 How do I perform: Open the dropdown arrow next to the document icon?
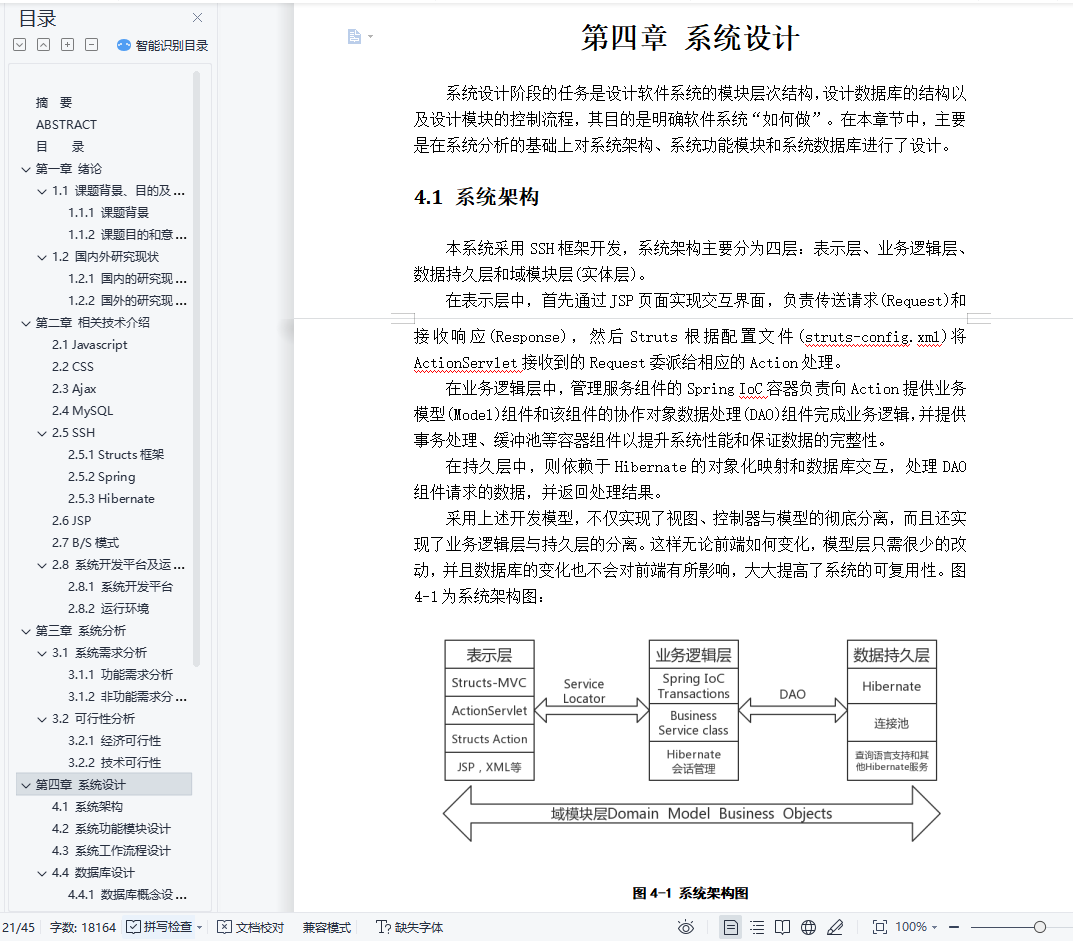coord(370,36)
